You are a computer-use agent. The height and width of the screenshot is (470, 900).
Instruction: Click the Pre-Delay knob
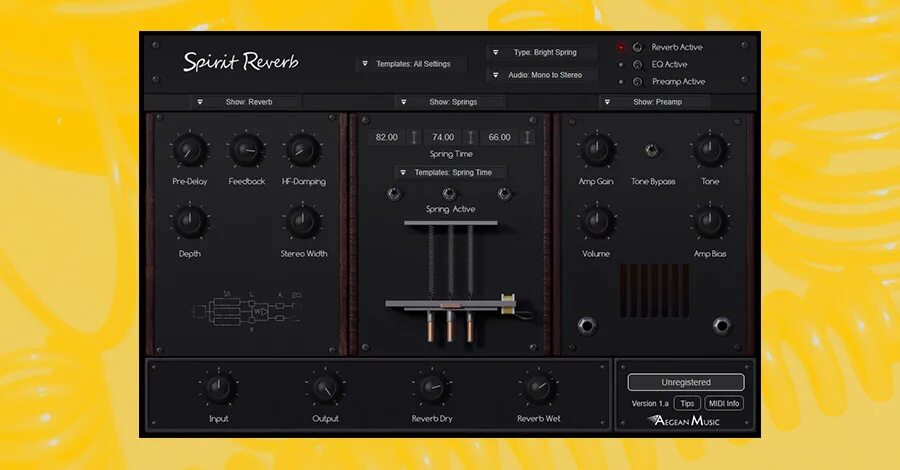189,151
